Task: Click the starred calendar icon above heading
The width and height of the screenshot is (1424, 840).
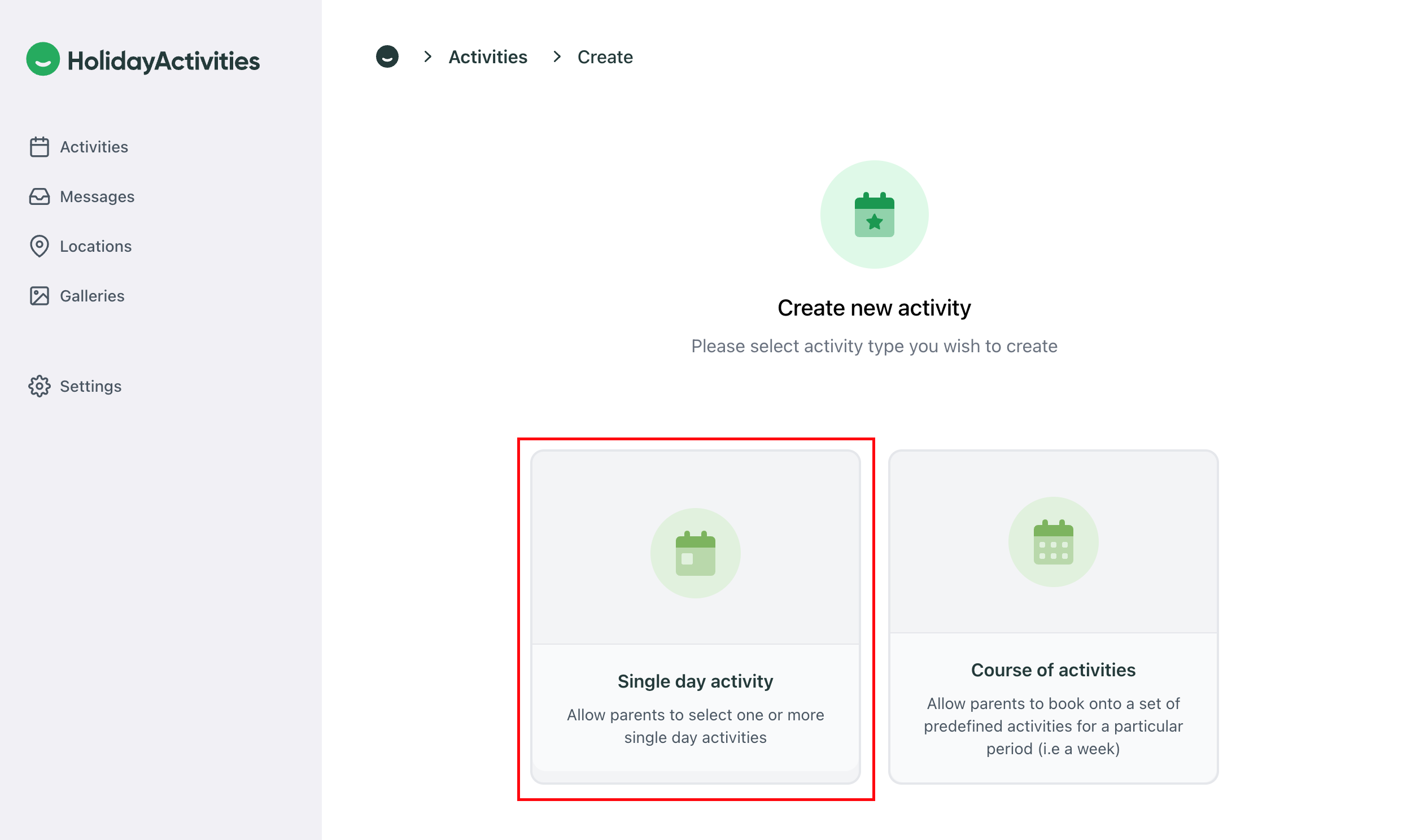Action: click(875, 215)
